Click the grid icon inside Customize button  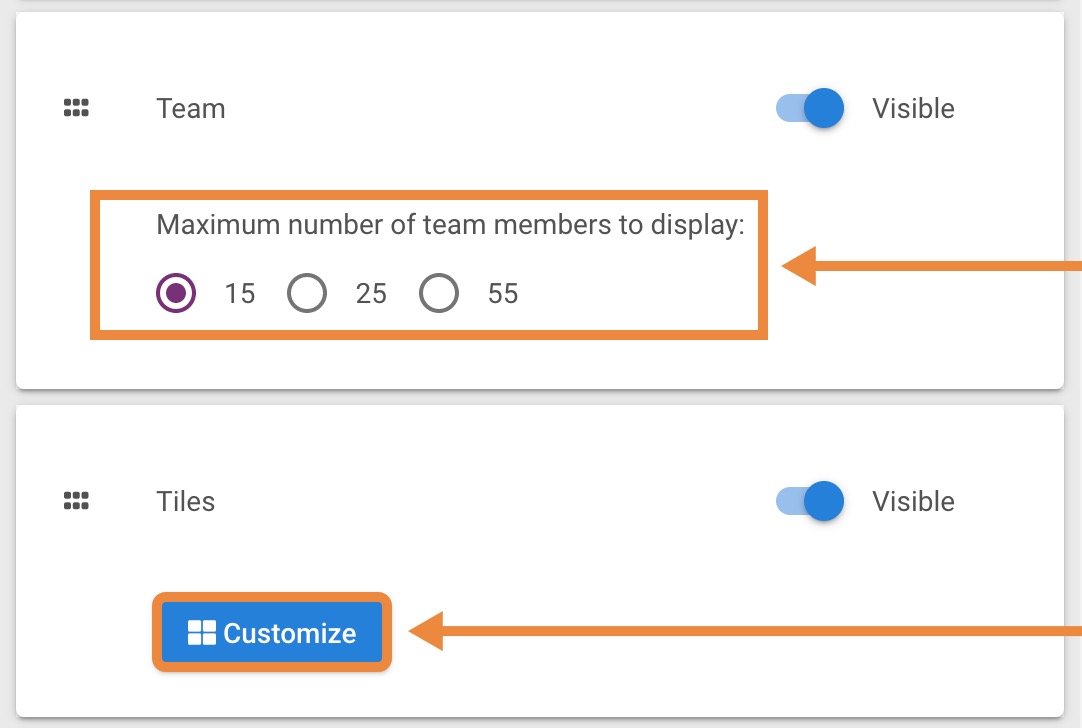(x=202, y=633)
